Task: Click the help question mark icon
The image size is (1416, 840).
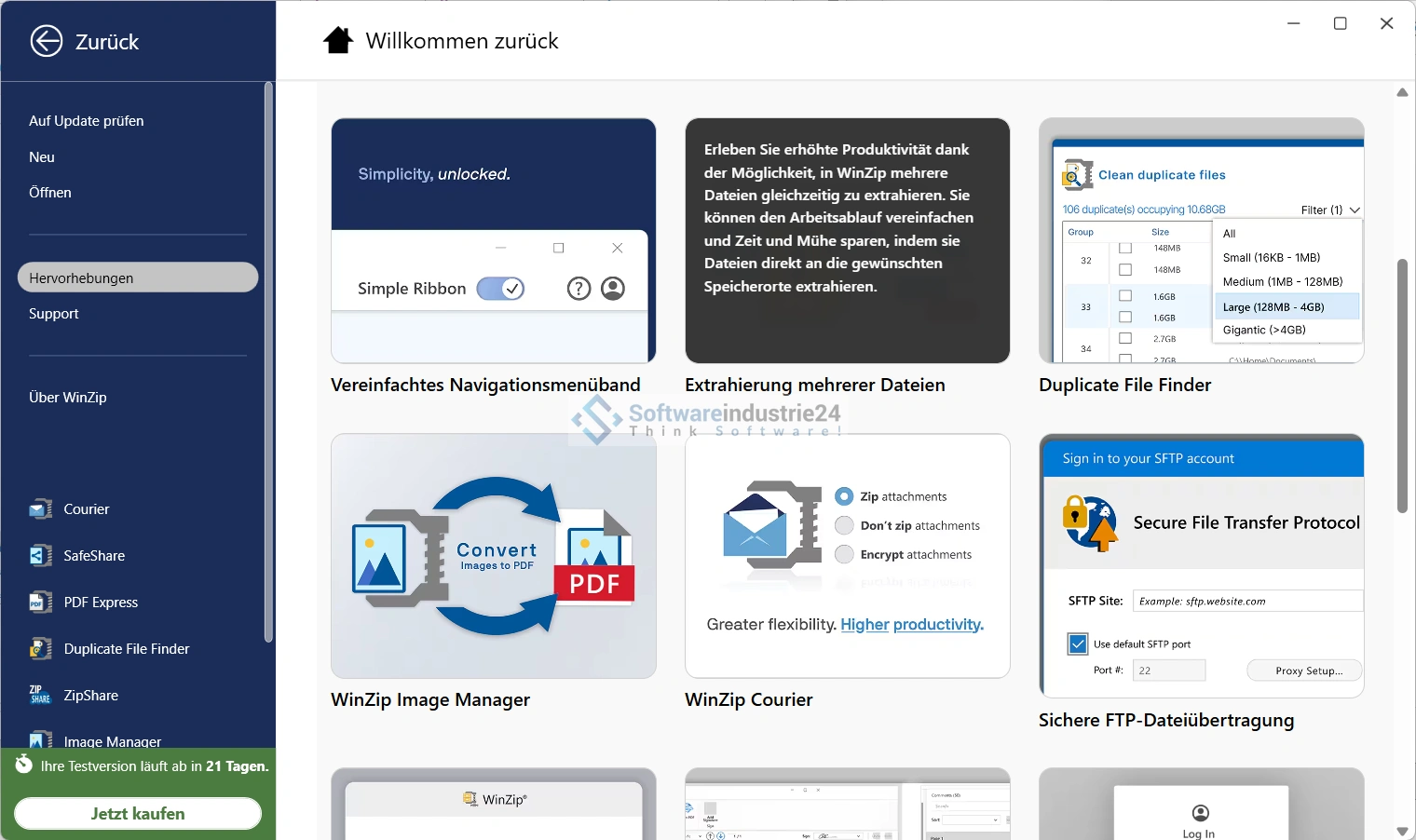Action: coord(579,289)
